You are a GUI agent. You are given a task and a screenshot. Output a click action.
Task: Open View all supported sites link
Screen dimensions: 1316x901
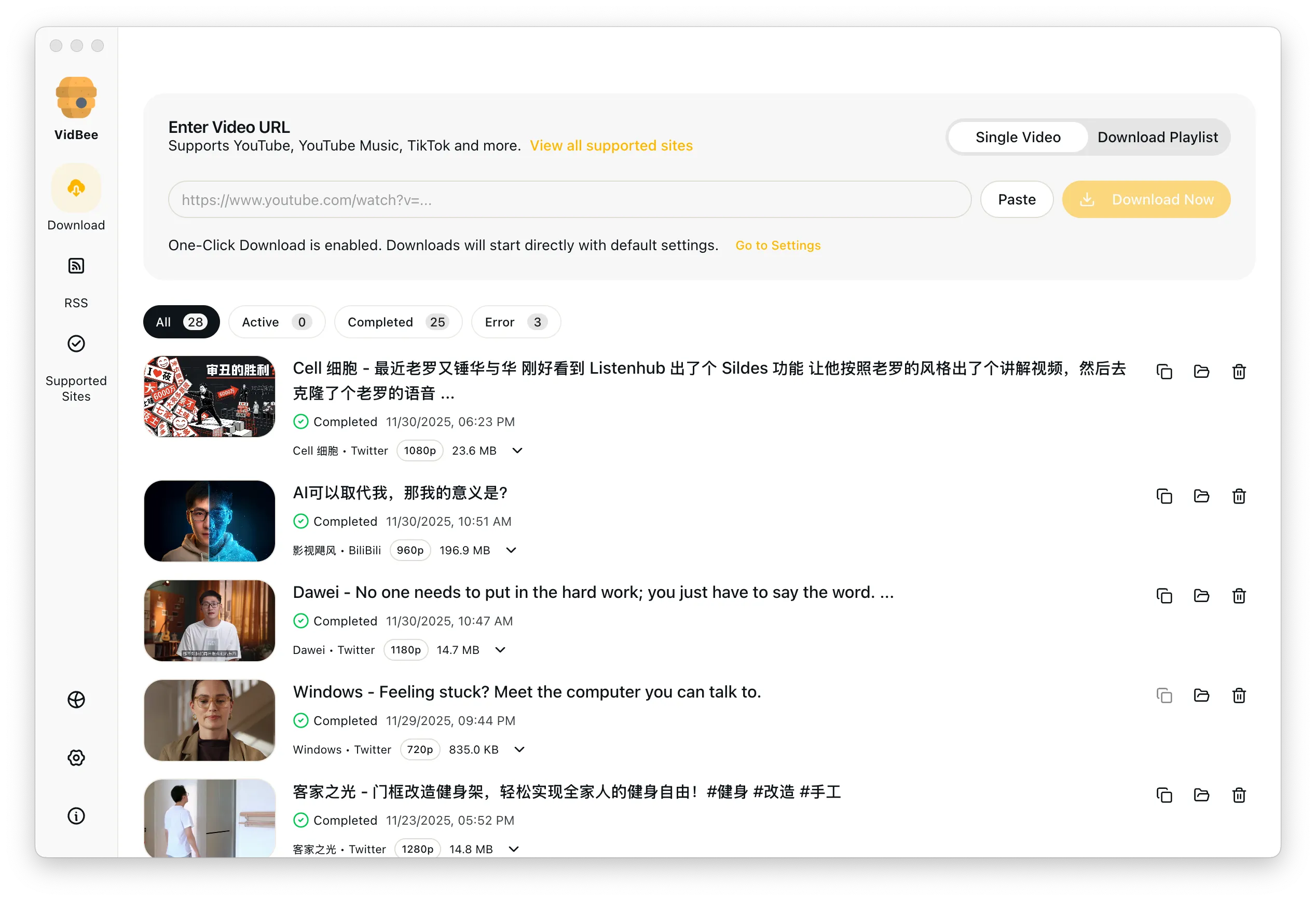pos(611,145)
